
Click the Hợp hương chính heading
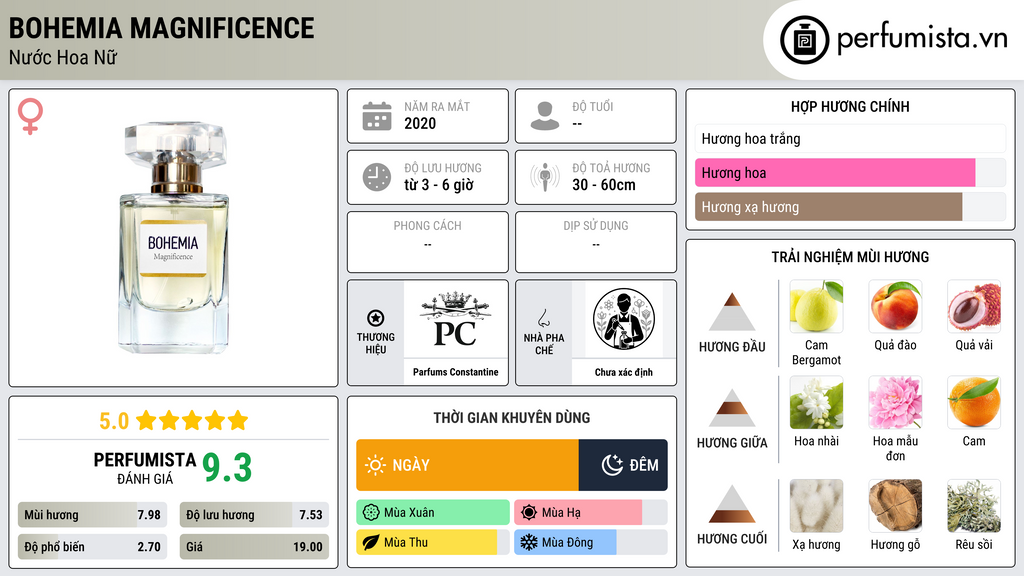point(850,106)
